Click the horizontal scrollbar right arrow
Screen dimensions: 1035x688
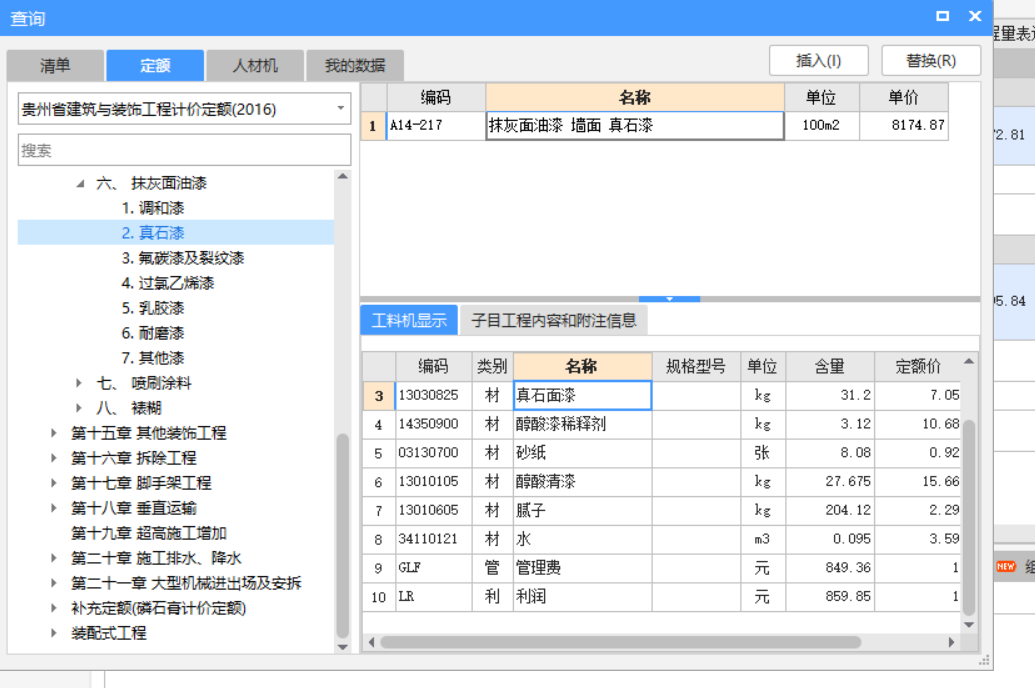coord(951,642)
